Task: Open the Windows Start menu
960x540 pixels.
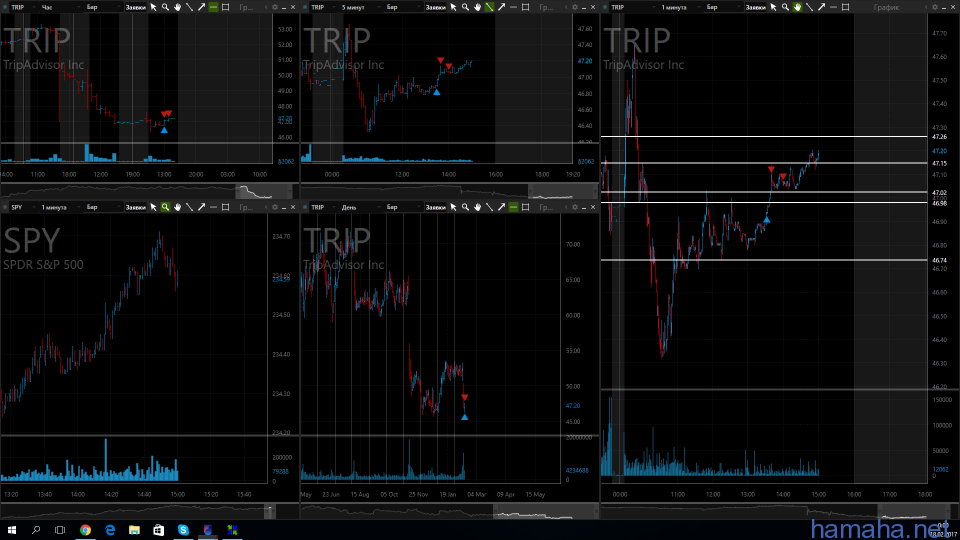Action: (x=12, y=530)
